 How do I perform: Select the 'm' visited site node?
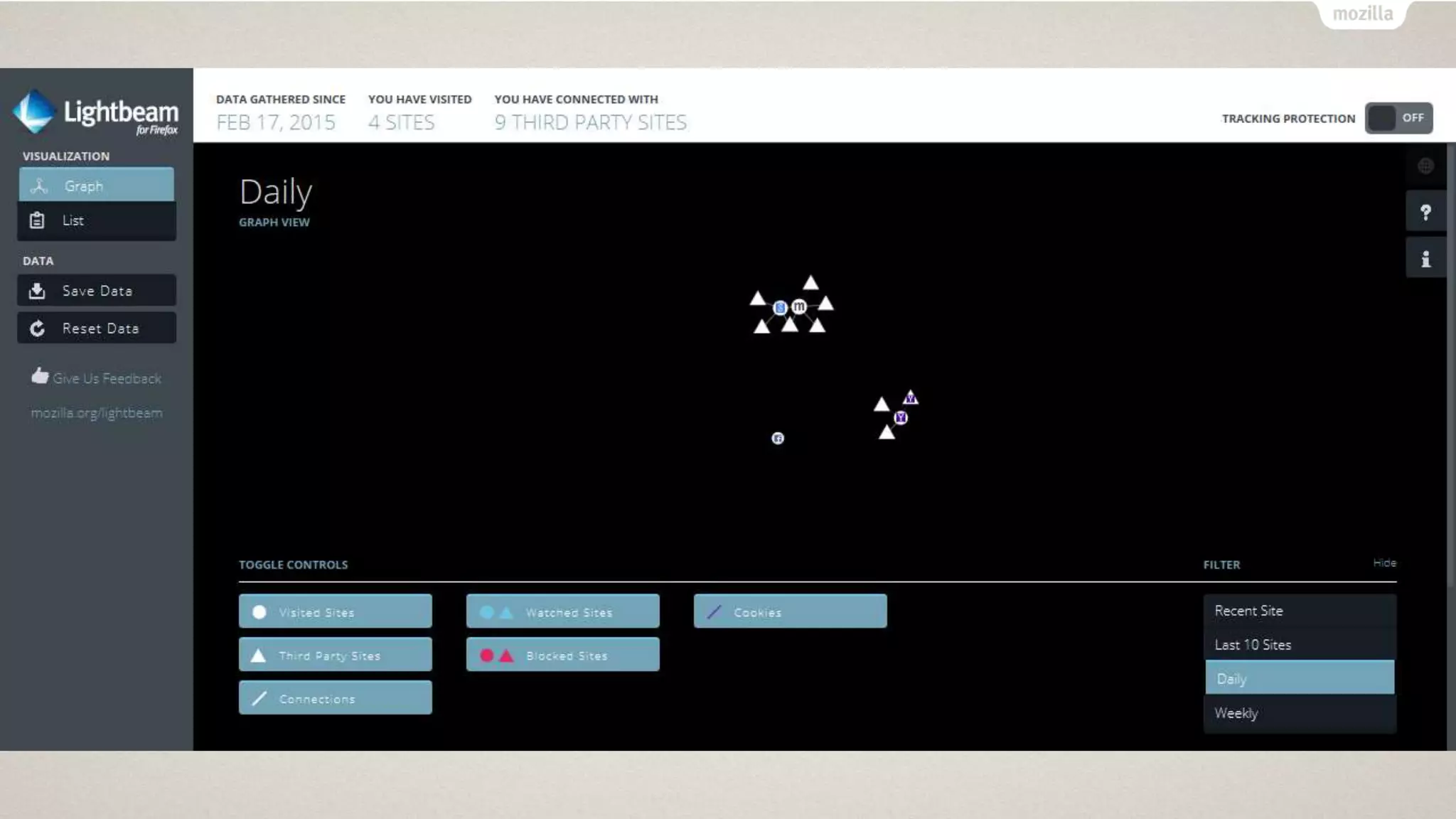[799, 306]
